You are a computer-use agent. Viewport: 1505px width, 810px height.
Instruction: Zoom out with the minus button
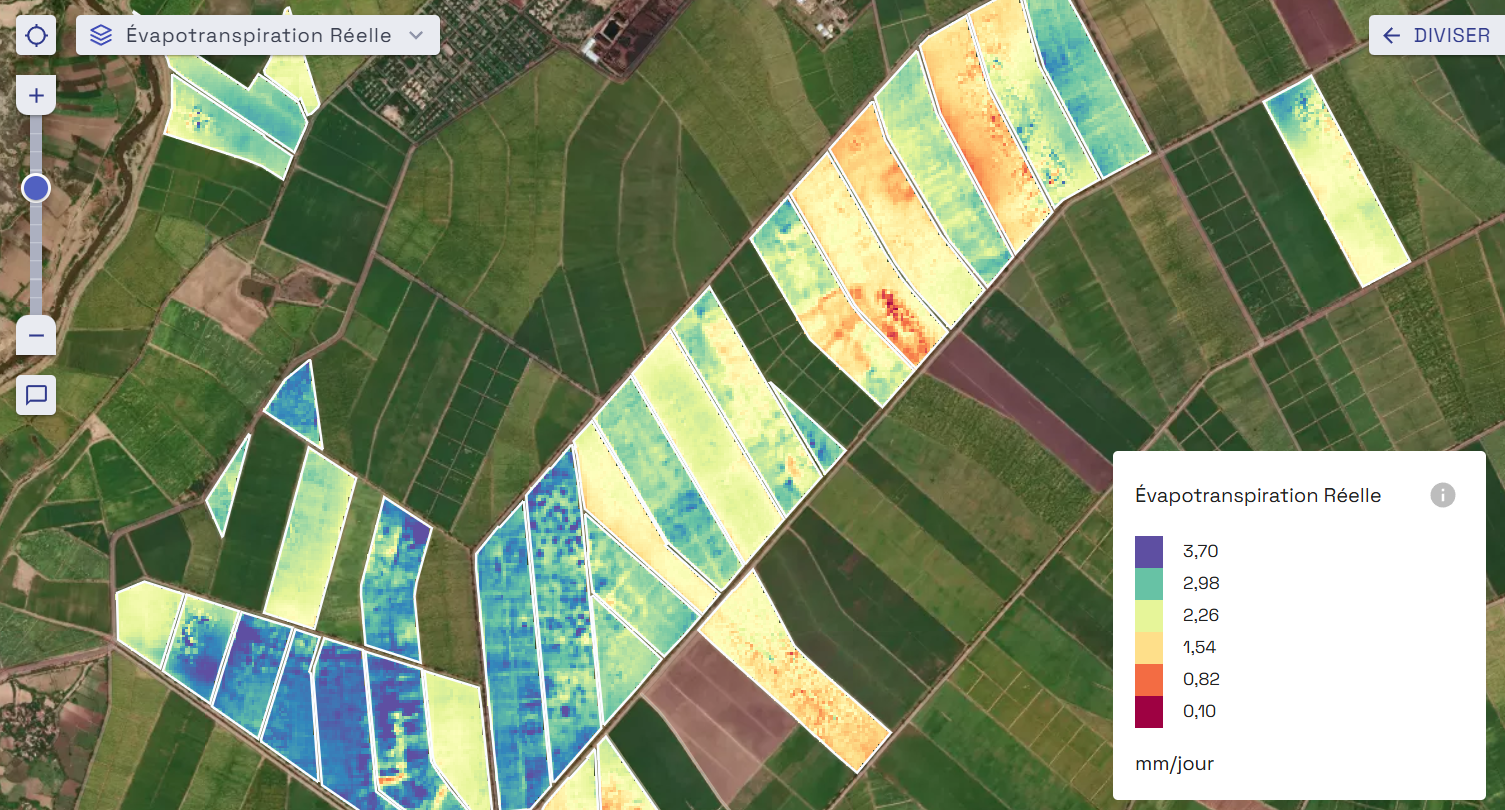pyautogui.click(x=36, y=335)
